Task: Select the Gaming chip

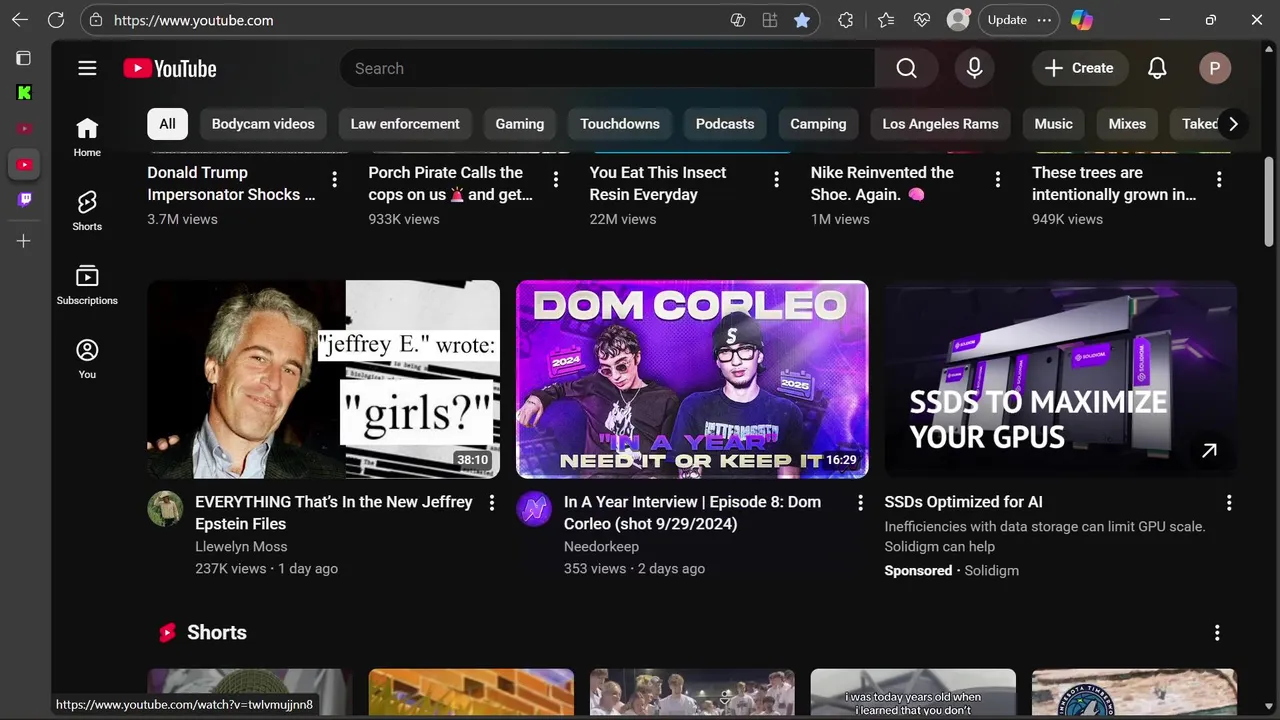Action: [520, 124]
